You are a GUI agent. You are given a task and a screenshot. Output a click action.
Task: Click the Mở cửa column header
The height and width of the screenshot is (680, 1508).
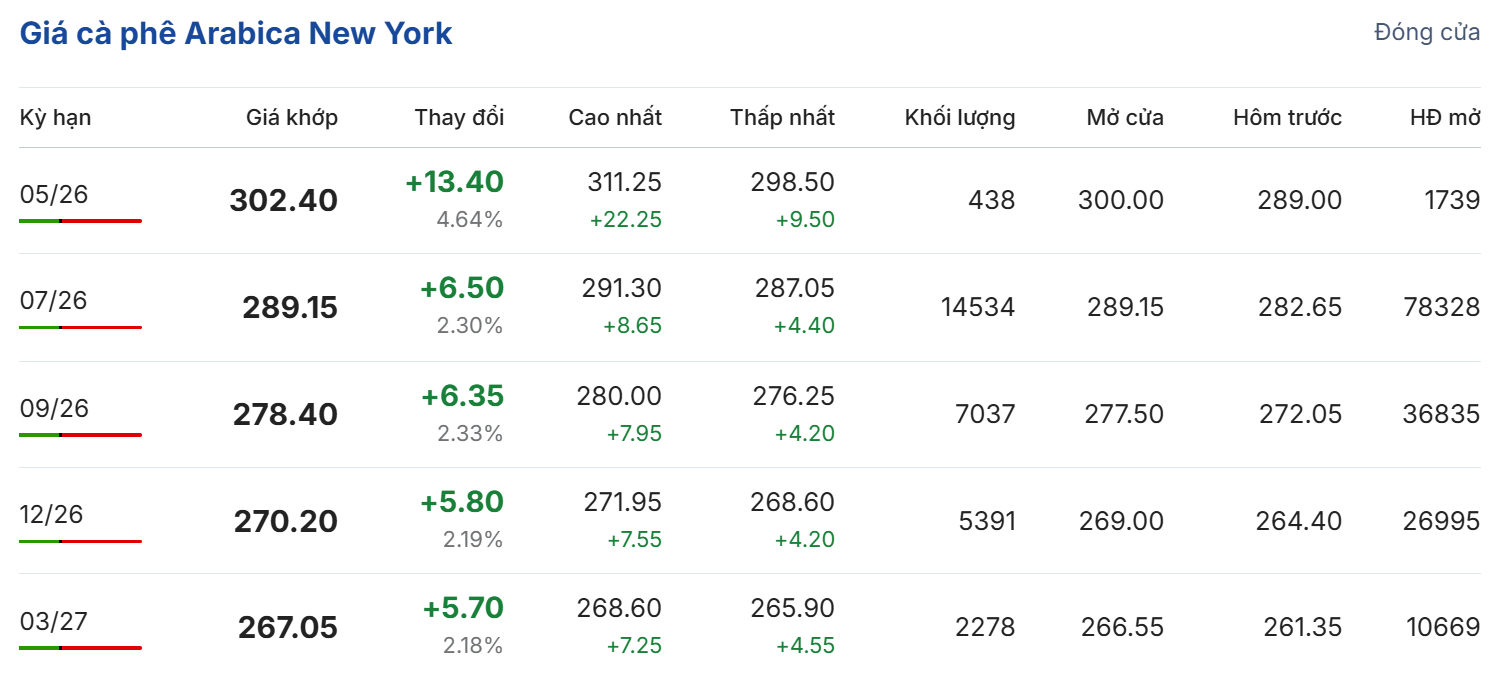[x=1125, y=117]
